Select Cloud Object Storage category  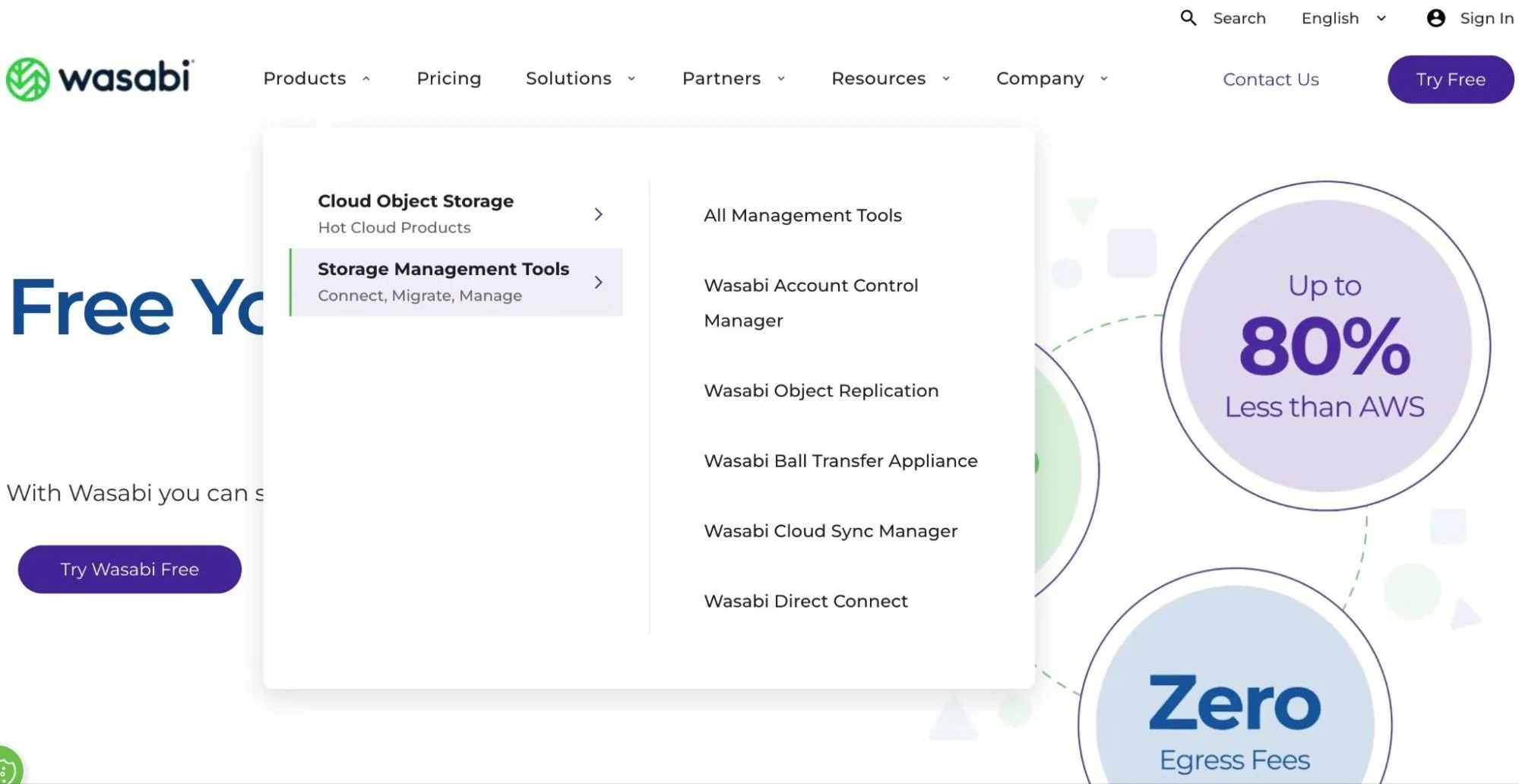coord(456,214)
